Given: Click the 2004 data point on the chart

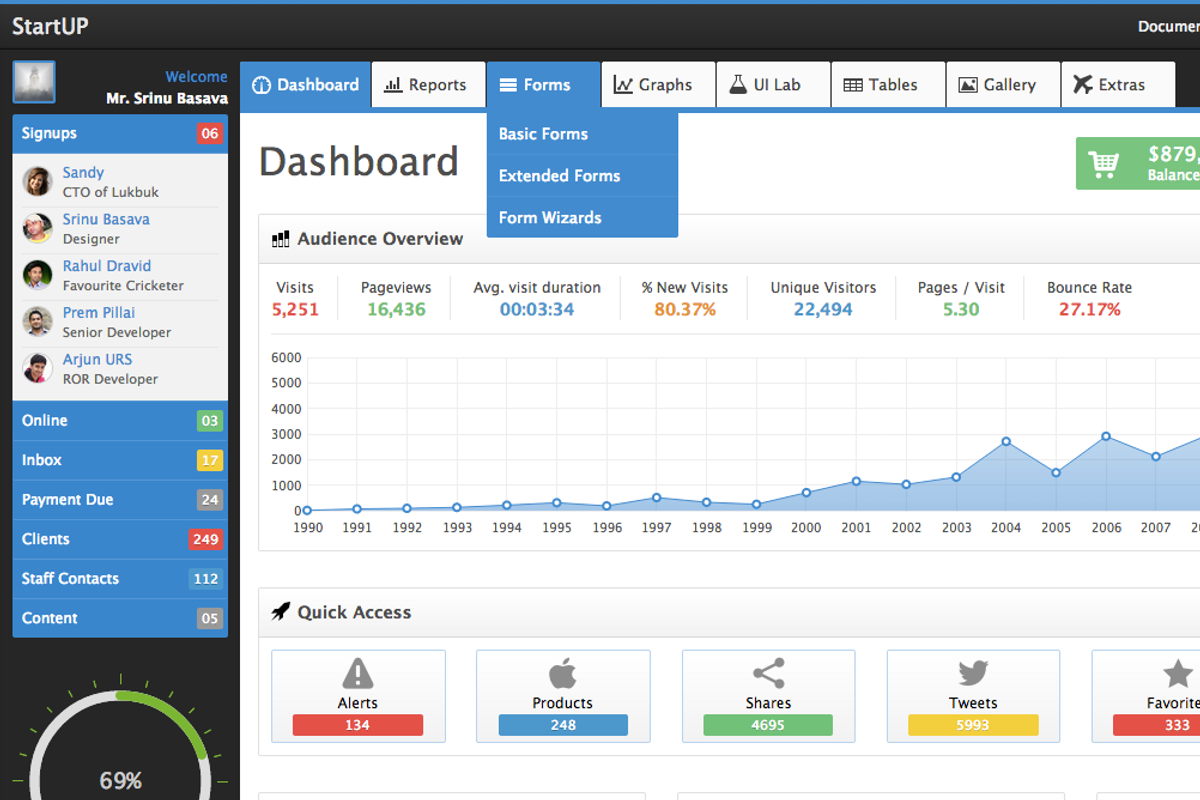Looking at the screenshot, I should [x=1006, y=441].
